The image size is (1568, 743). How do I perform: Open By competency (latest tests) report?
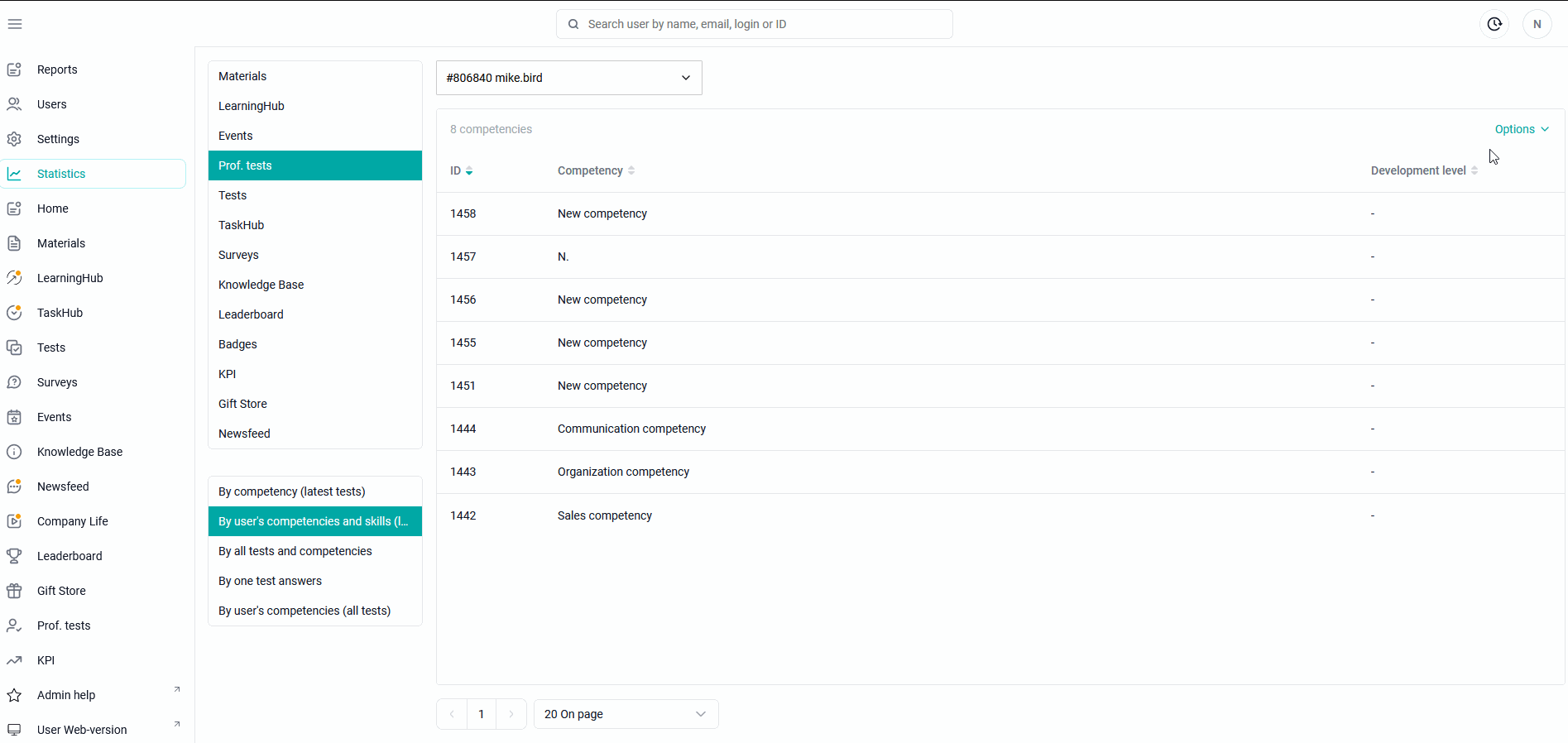click(315, 491)
